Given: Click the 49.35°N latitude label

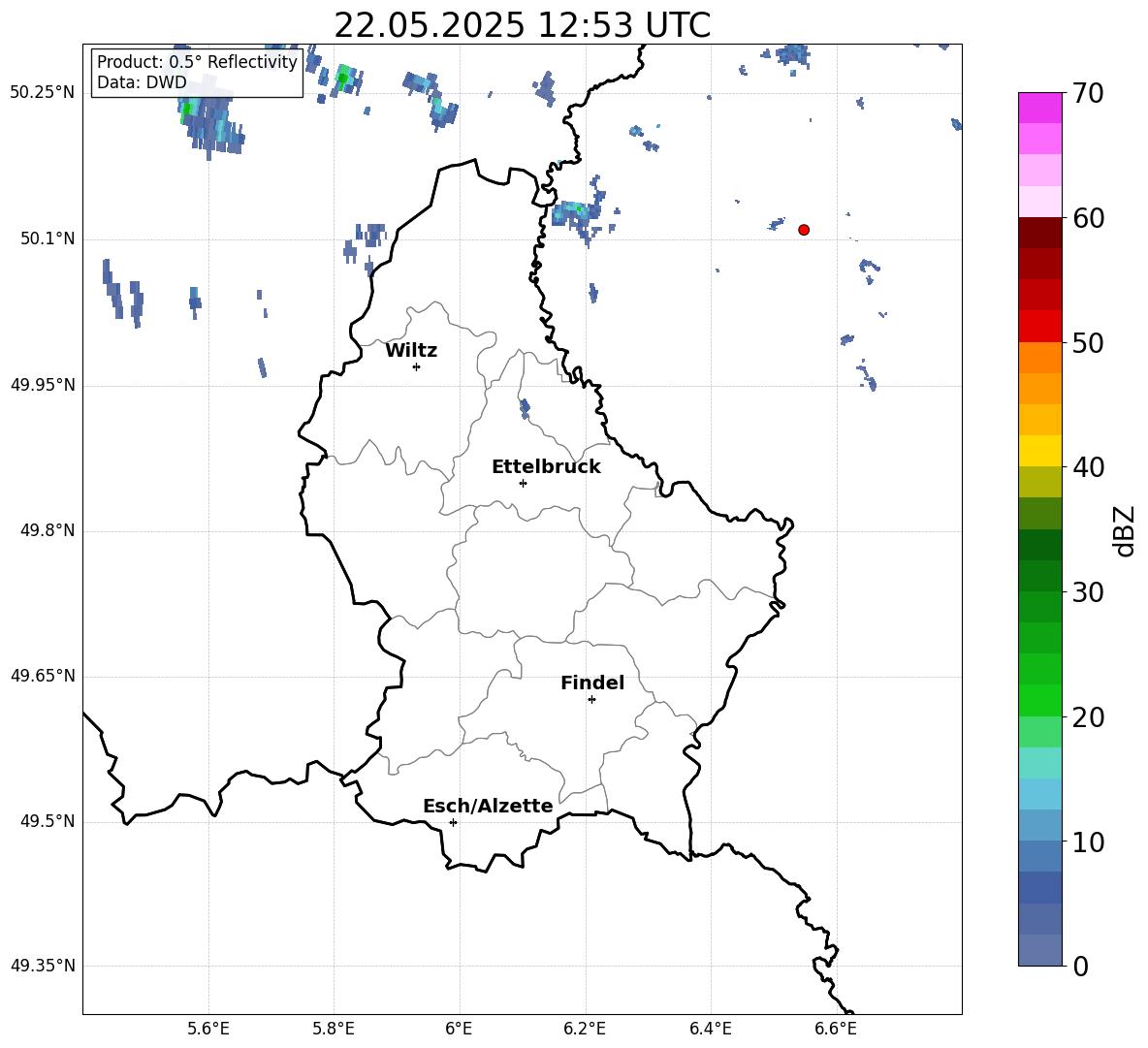Looking at the screenshot, I should 43,966.
